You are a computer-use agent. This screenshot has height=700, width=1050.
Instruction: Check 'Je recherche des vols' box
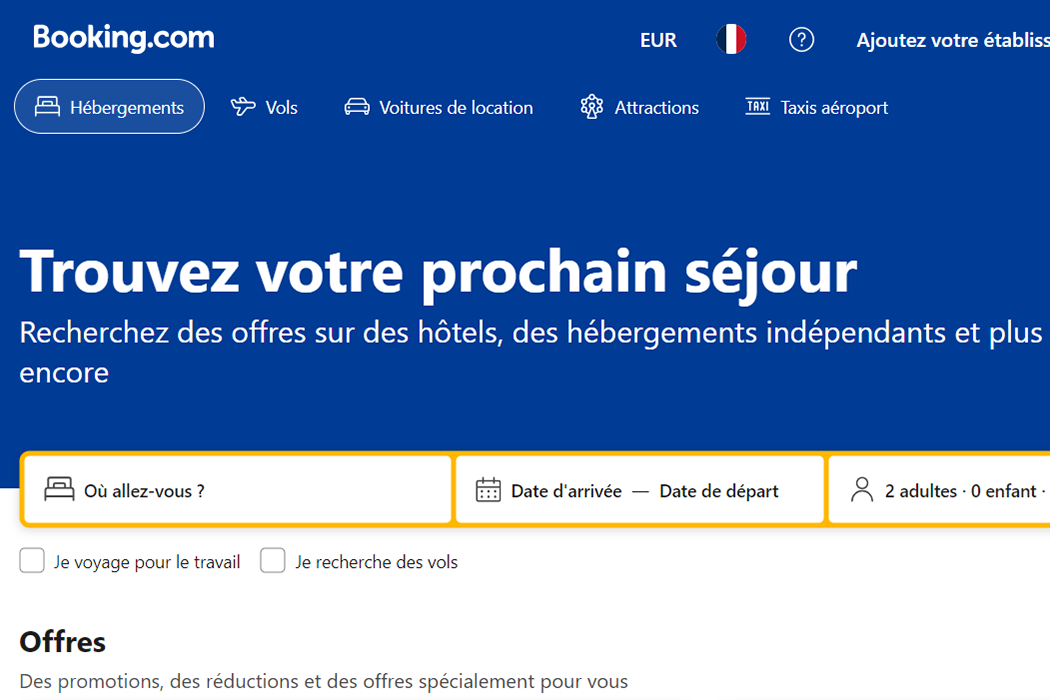click(x=273, y=561)
